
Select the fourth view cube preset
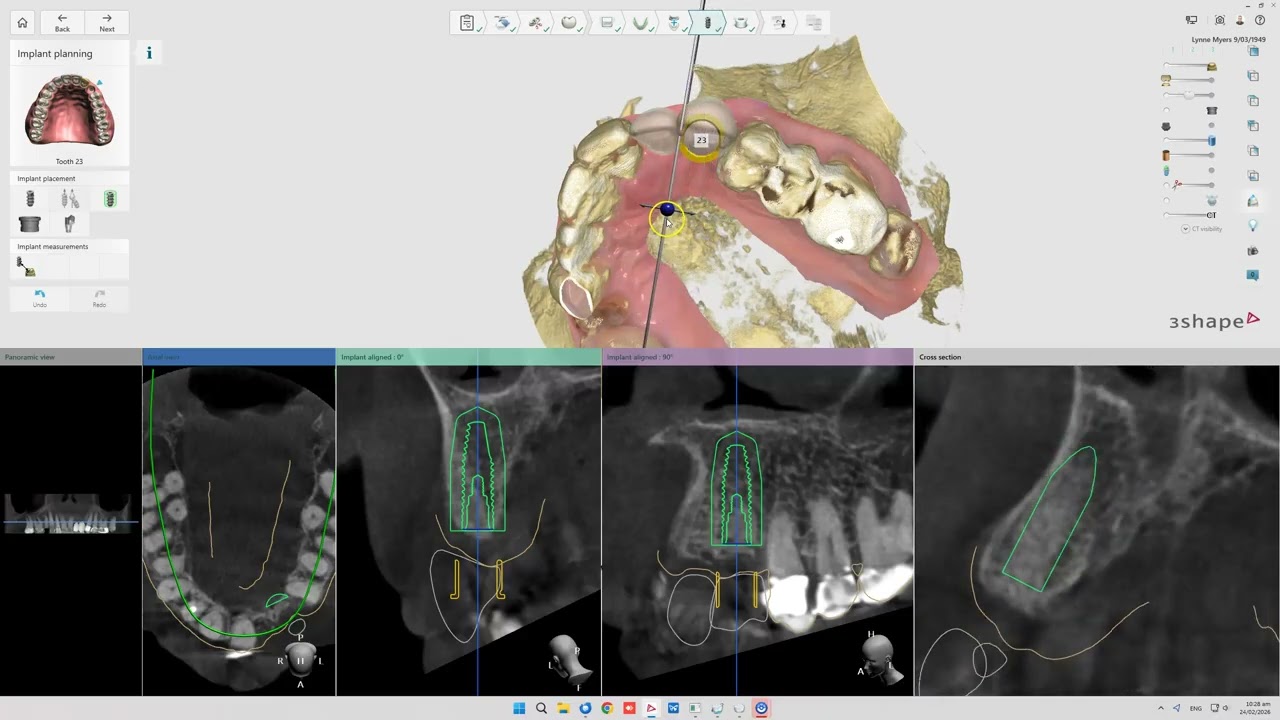click(x=1253, y=126)
